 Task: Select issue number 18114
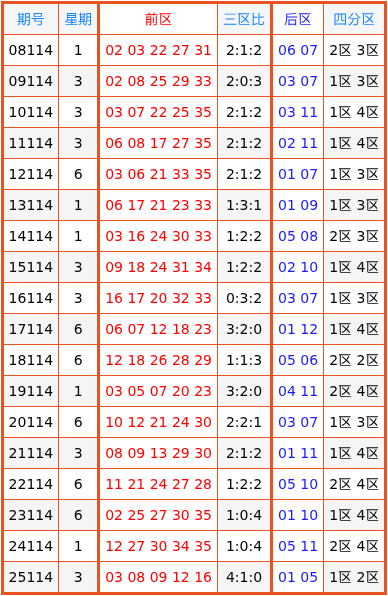31,360
